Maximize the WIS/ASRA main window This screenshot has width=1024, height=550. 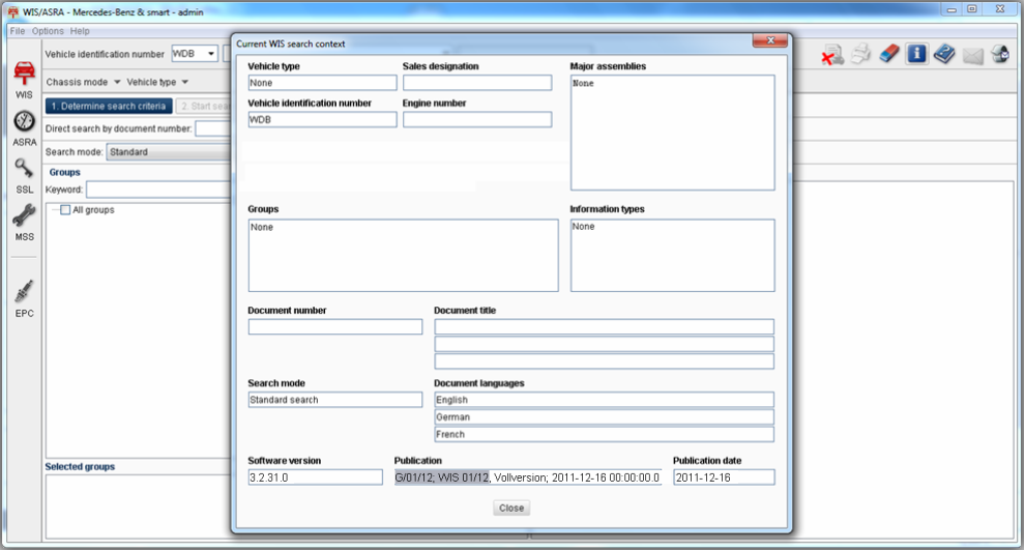point(972,9)
